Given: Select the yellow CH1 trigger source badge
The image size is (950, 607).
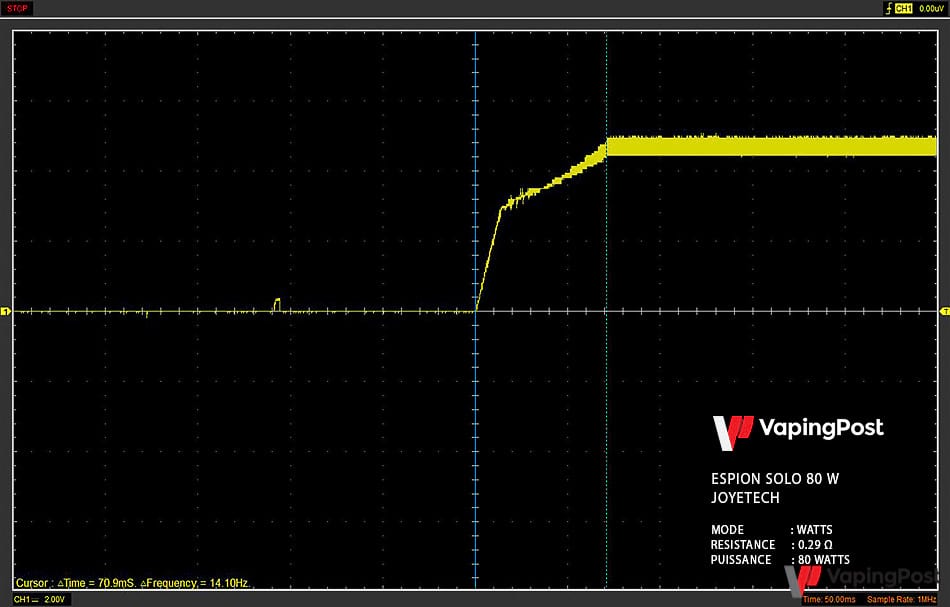Looking at the screenshot, I should (903, 8).
